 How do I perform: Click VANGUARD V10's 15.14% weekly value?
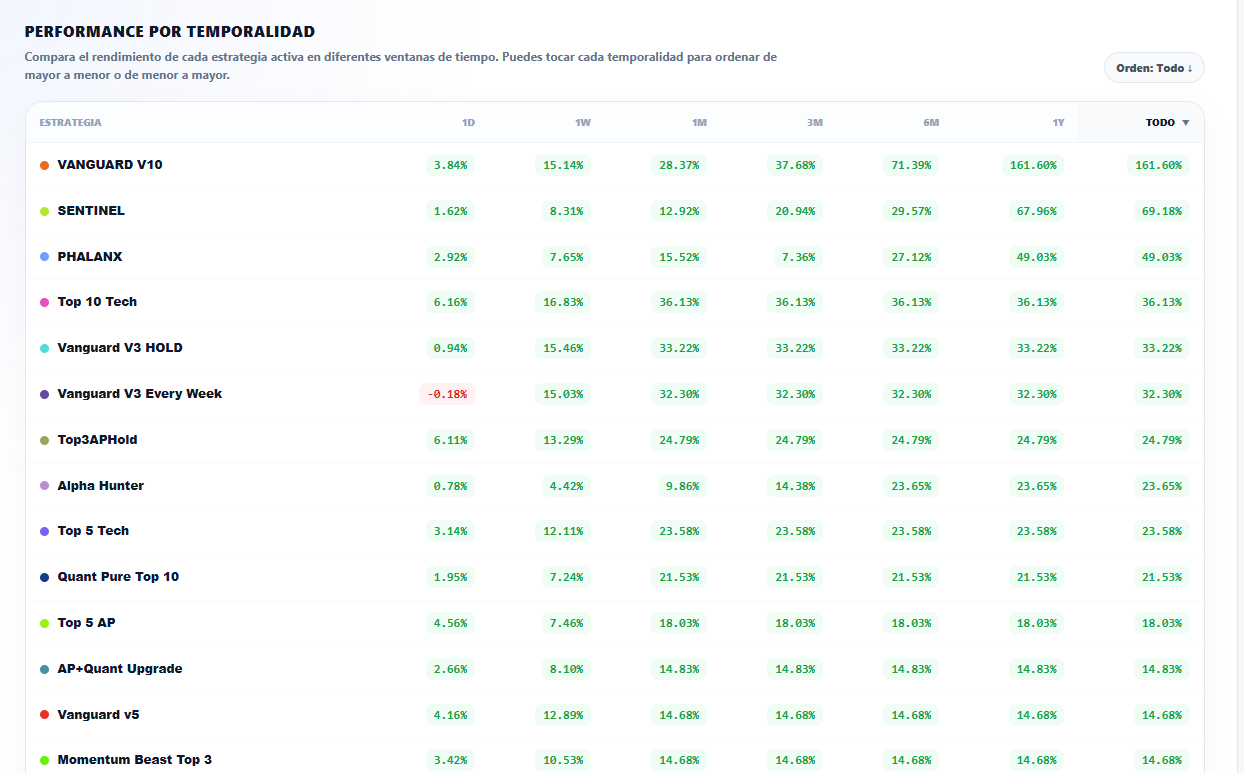pyautogui.click(x=563, y=165)
